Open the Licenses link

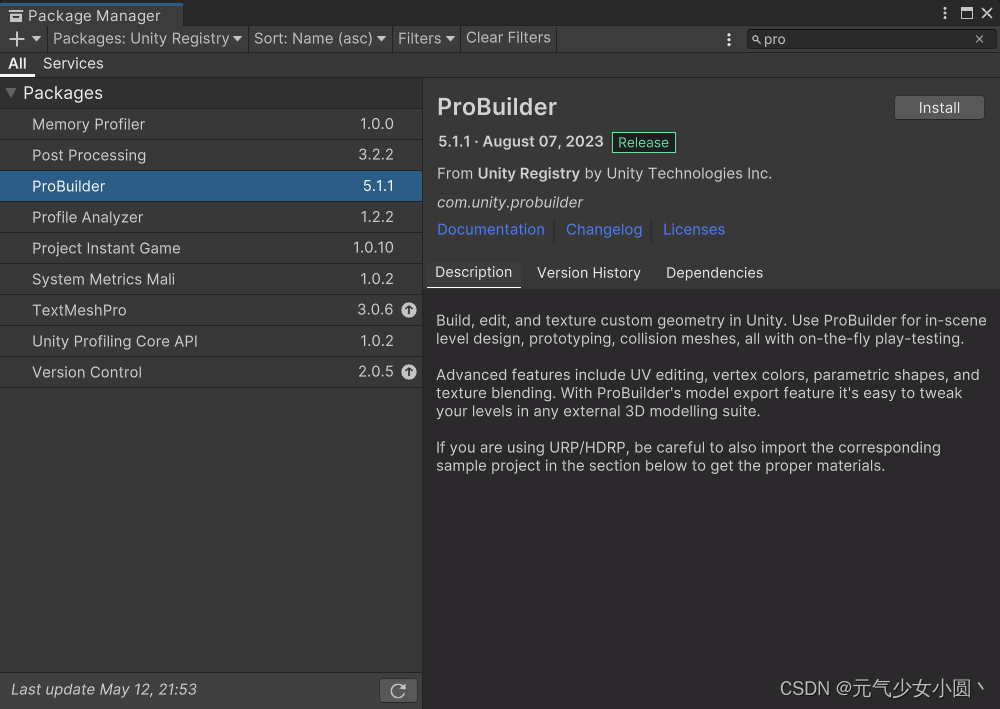(x=694, y=230)
